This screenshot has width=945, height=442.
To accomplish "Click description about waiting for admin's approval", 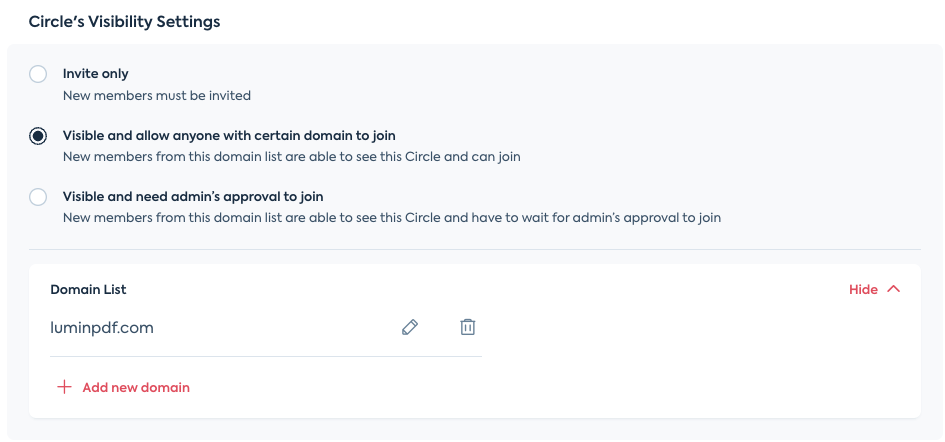I will pyautogui.click(x=392, y=217).
